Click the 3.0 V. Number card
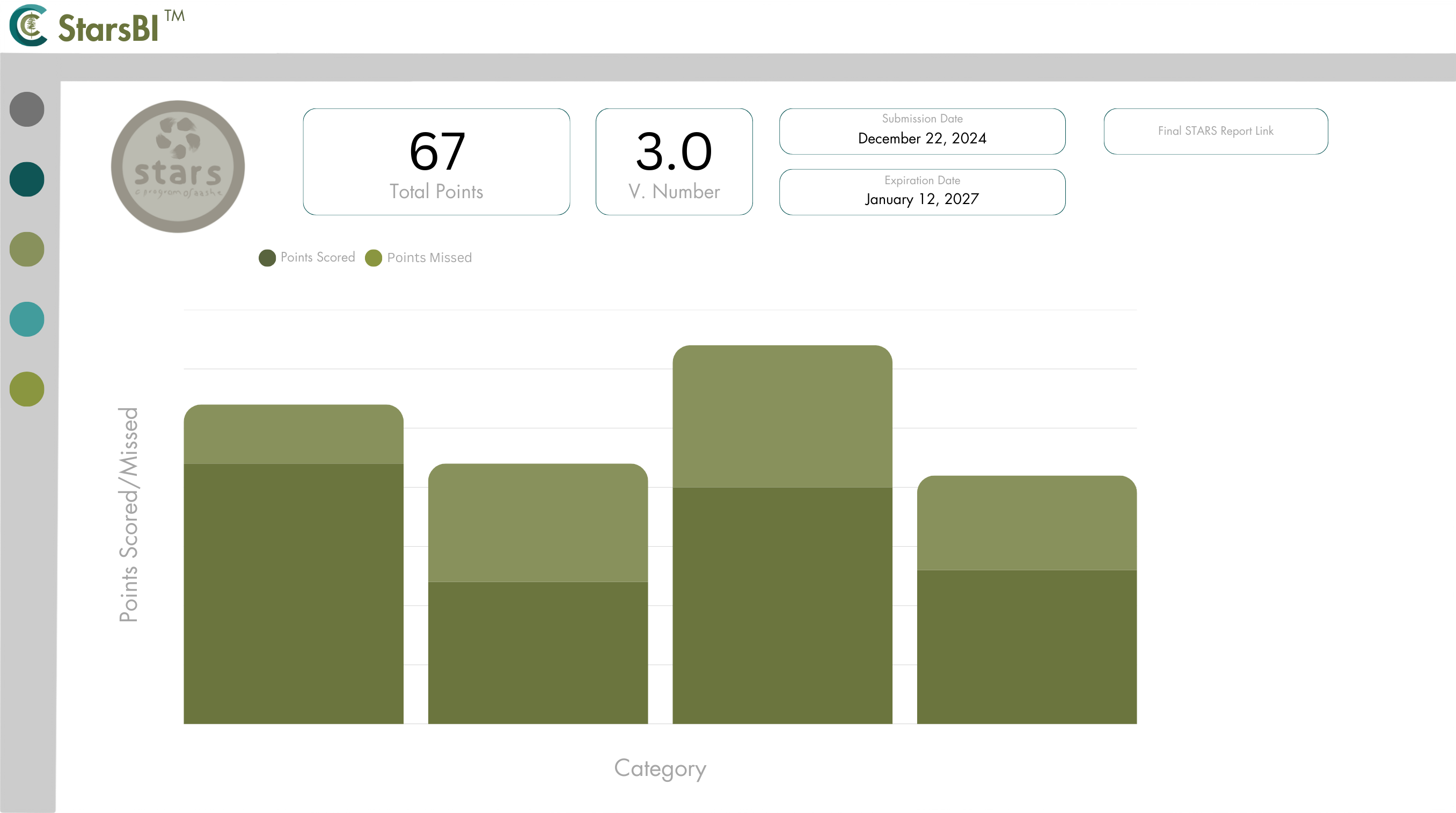This screenshot has height=813, width=1456. (x=674, y=162)
